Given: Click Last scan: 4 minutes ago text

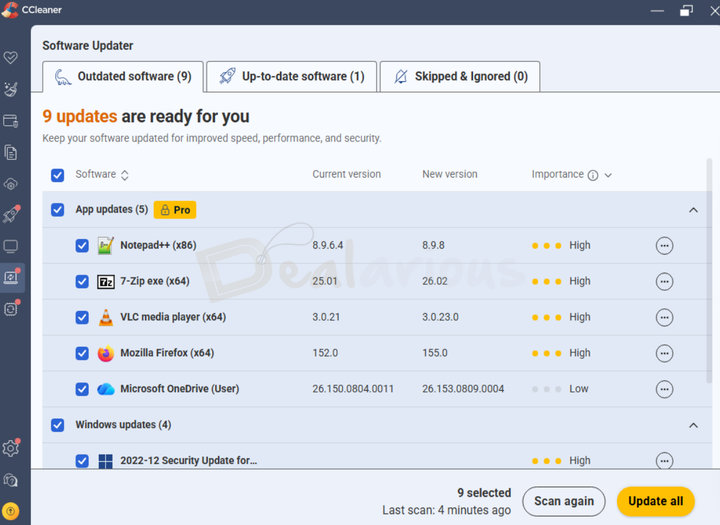Looking at the screenshot, I should pyautogui.click(x=447, y=510).
